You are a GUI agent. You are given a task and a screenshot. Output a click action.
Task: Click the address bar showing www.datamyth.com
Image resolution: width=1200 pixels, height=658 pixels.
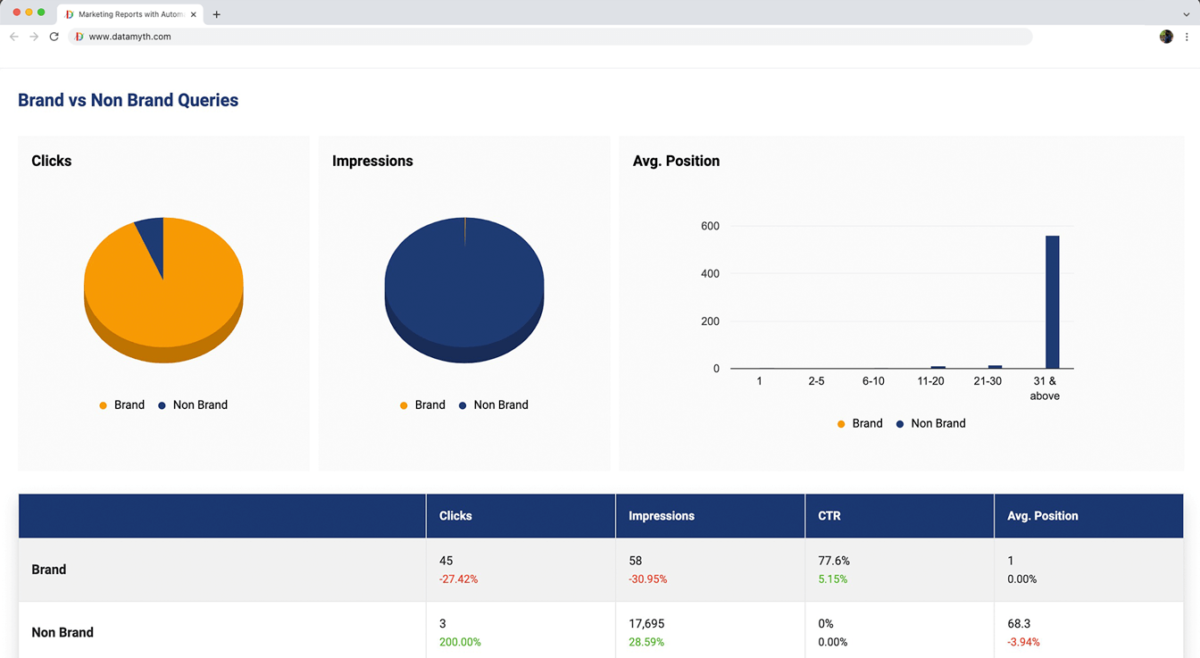(200, 36)
